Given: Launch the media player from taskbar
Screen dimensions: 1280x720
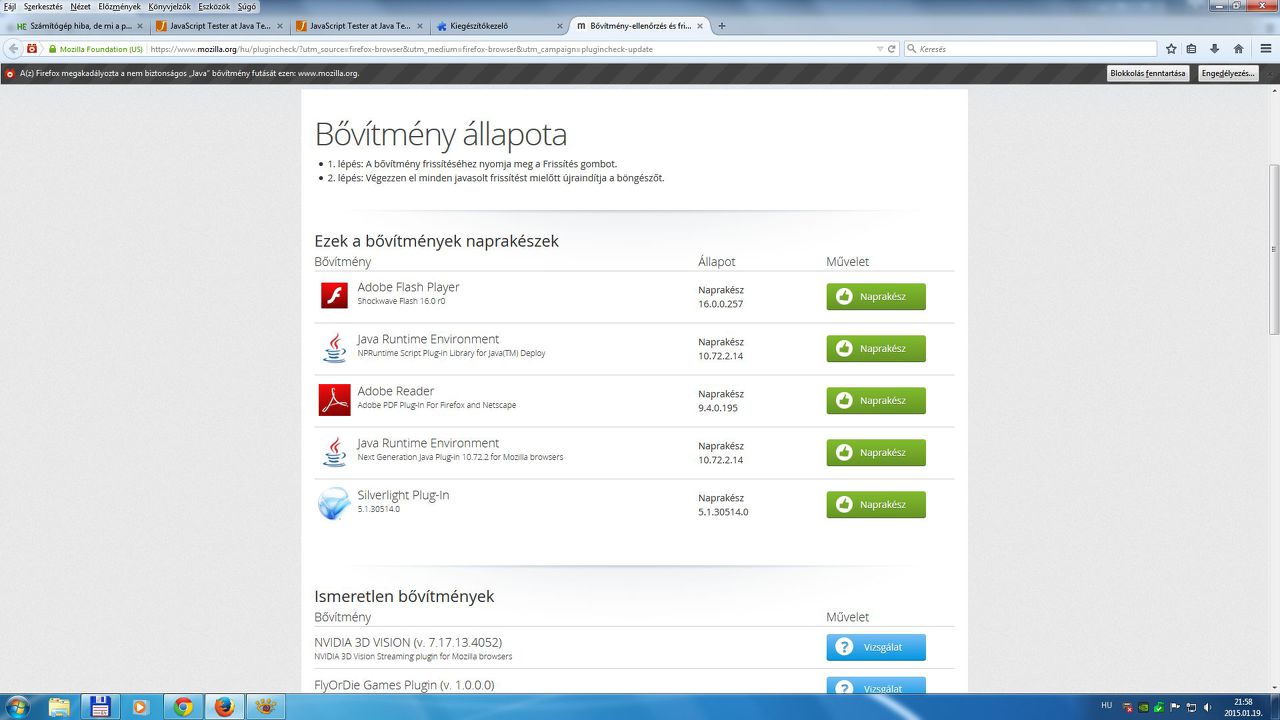Looking at the screenshot, I should pyautogui.click(x=140, y=707).
